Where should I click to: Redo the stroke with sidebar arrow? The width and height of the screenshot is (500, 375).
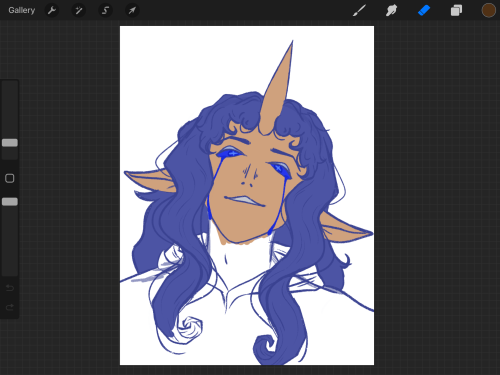pyautogui.click(x=10, y=307)
